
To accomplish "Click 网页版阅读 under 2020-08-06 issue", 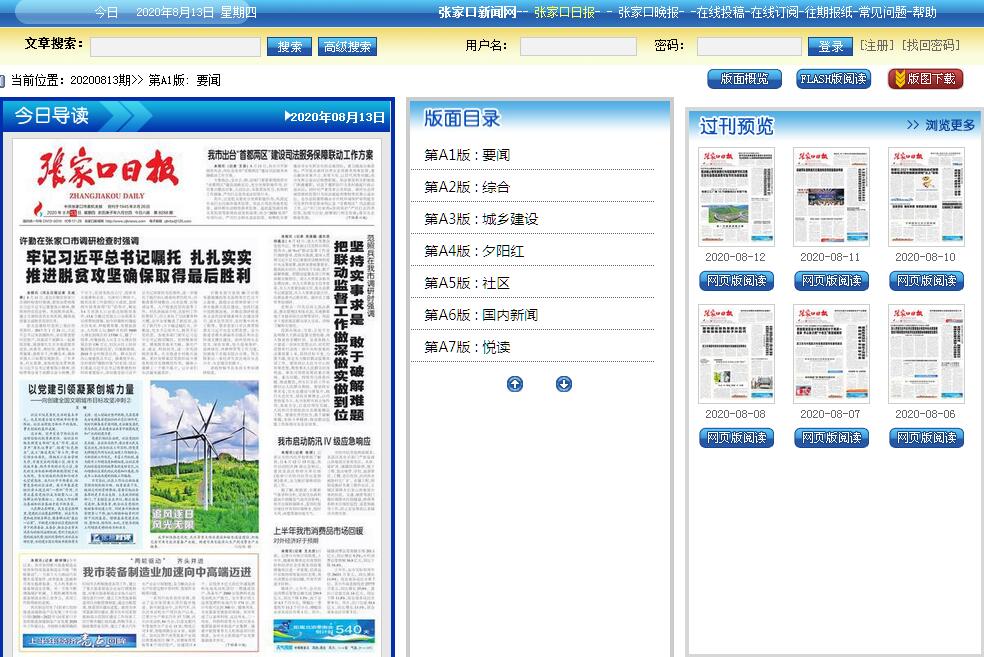I will pyautogui.click(x=926, y=438).
